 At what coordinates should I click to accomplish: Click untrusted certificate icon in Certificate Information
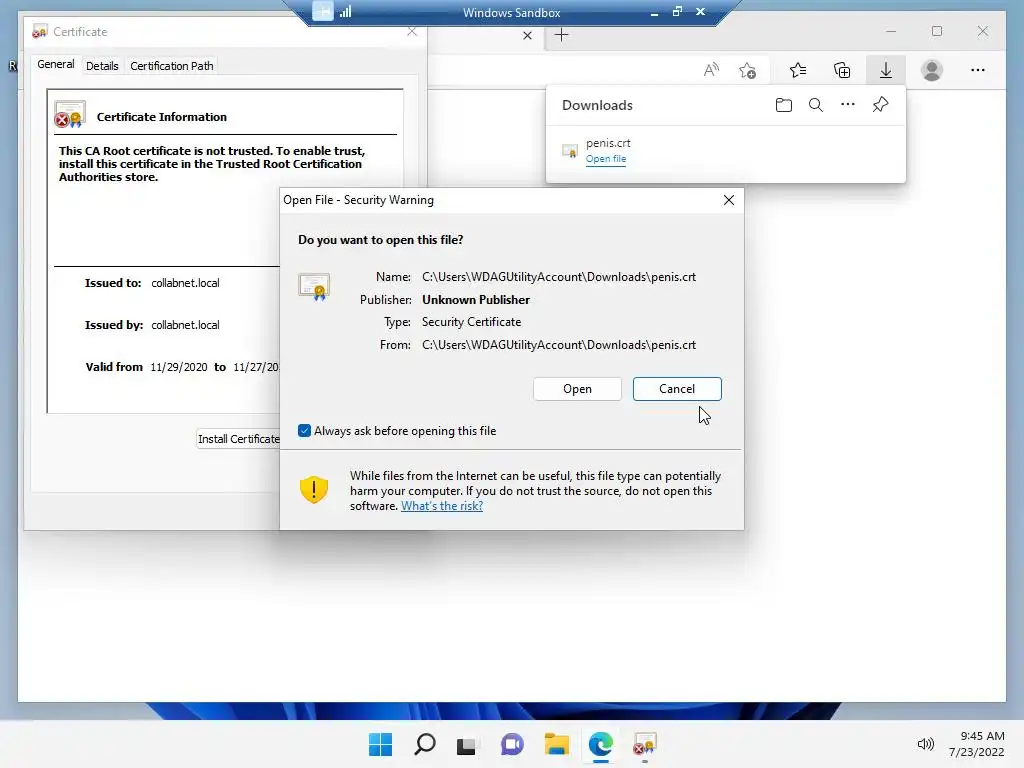[70, 114]
